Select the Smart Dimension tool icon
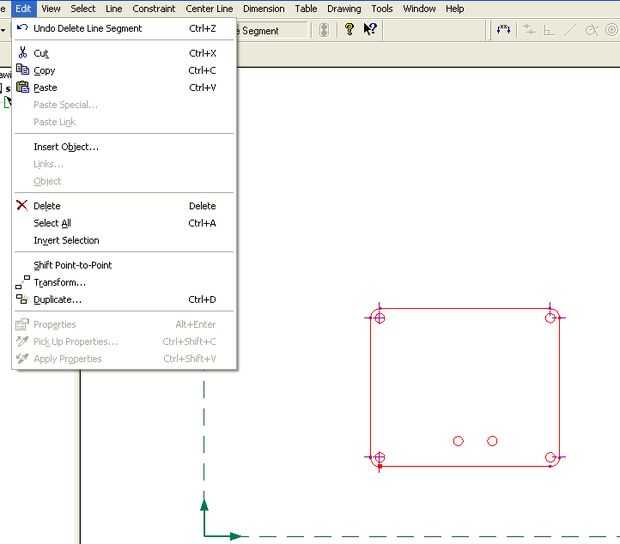Image resolution: width=620 pixels, height=544 pixels. [503, 30]
